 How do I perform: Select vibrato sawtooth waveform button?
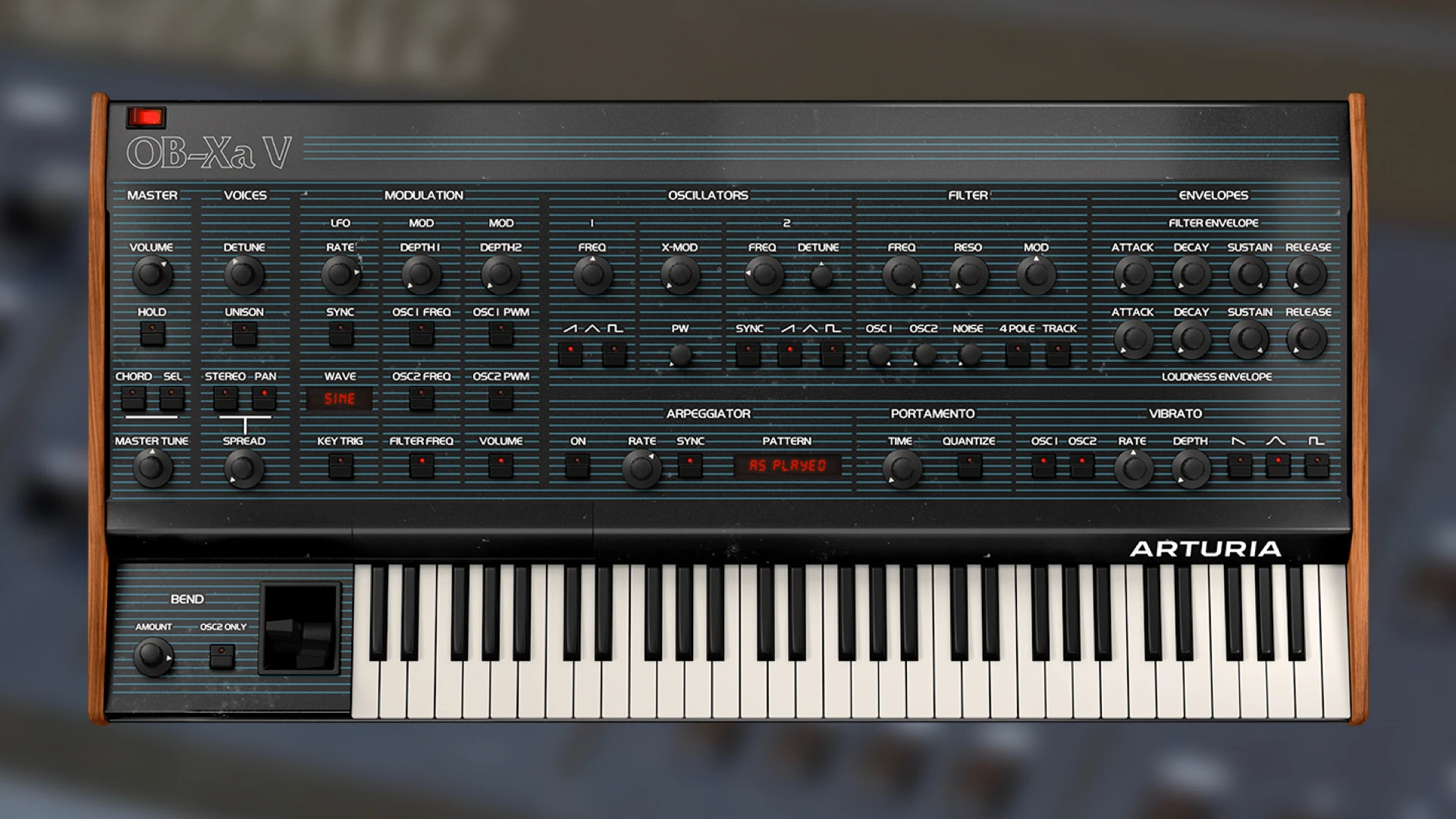click(x=1239, y=464)
